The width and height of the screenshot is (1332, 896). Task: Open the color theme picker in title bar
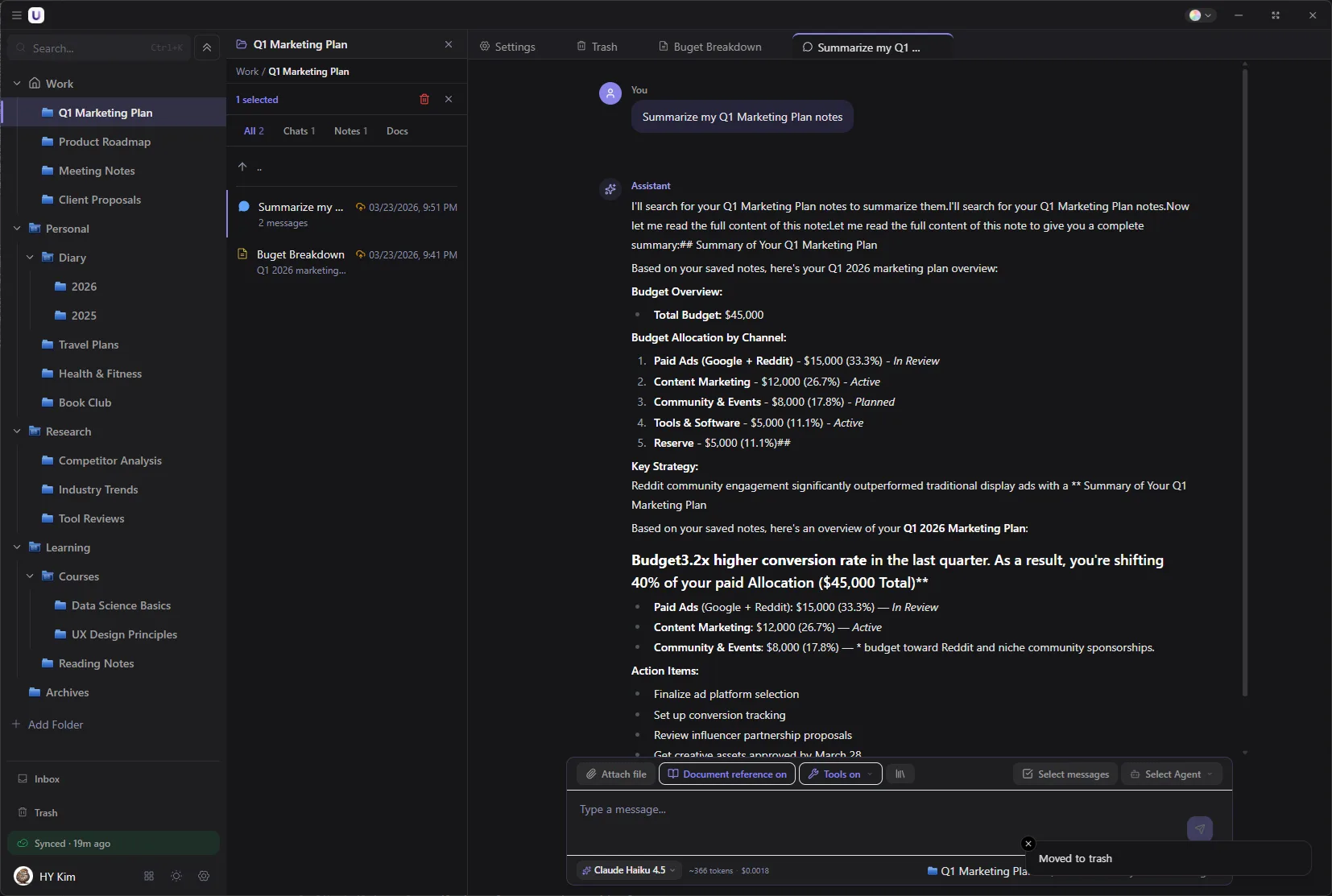(1201, 15)
